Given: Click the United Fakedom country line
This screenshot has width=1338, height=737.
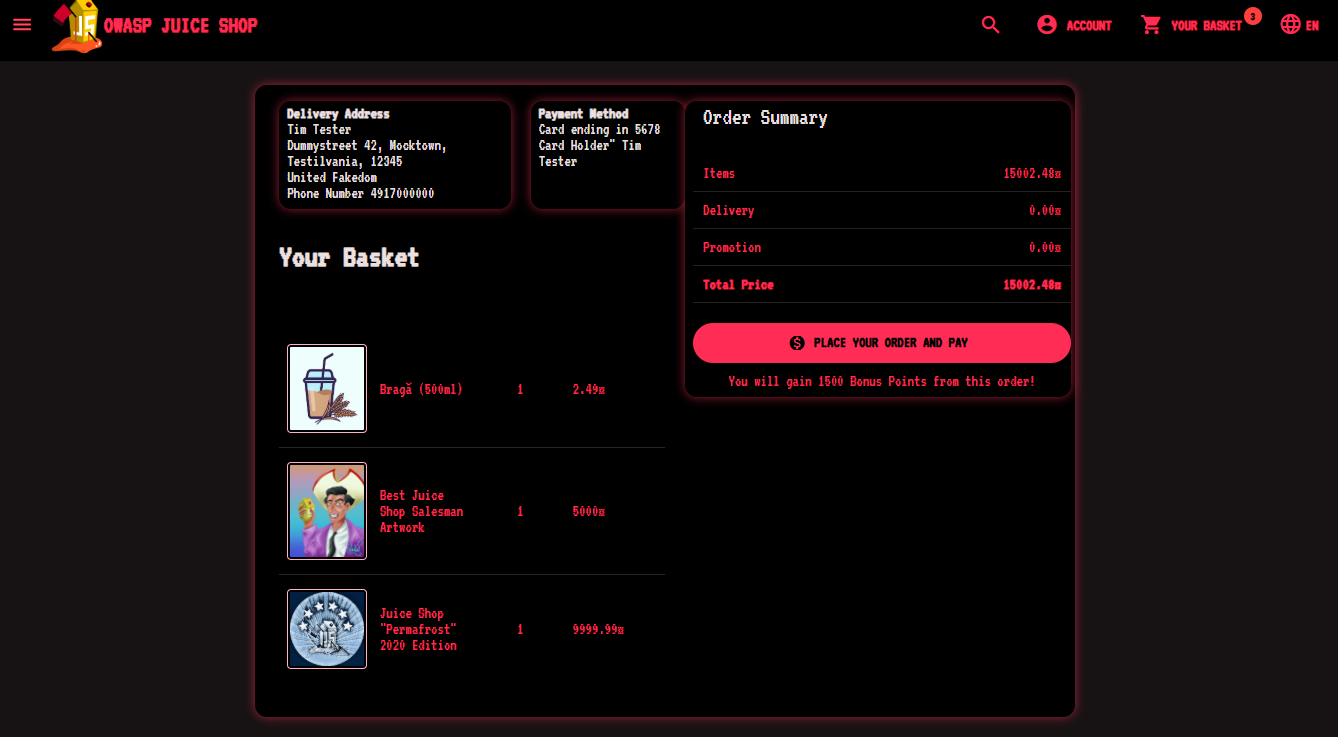Looking at the screenshot, I should click(332, 177).
